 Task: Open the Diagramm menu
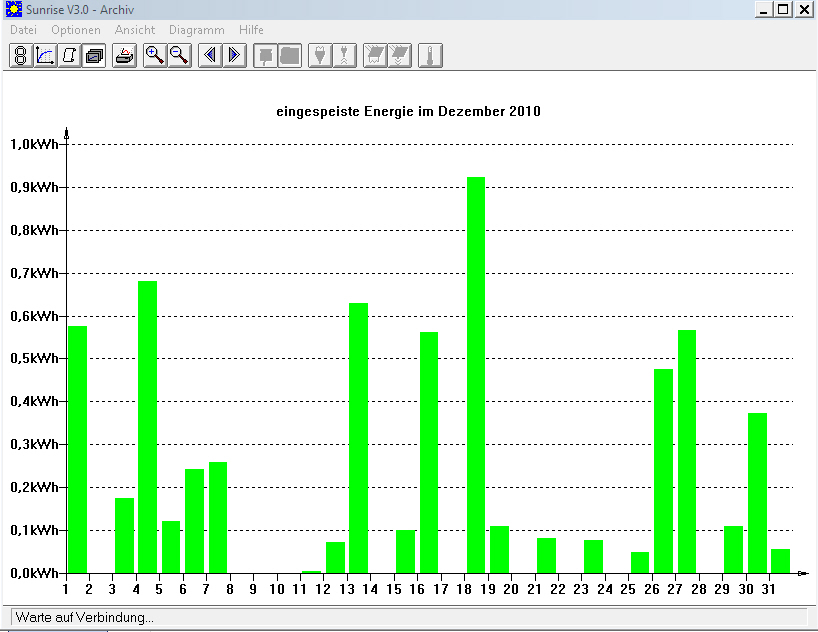pos(197,30)
